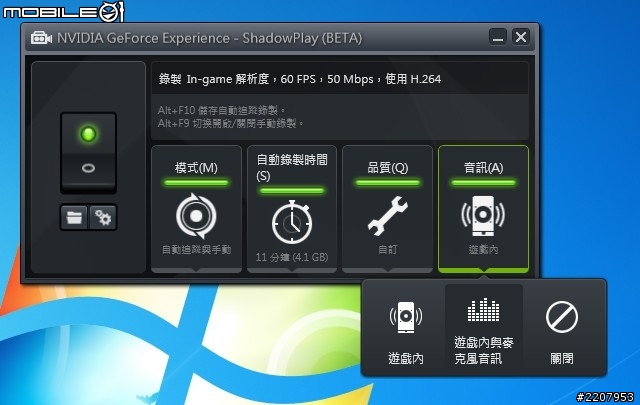The image size is (640, 405).
Task: Click the Alt+F9 shortcut hint text
Action: pyautogui.click(x=231, y=123)
